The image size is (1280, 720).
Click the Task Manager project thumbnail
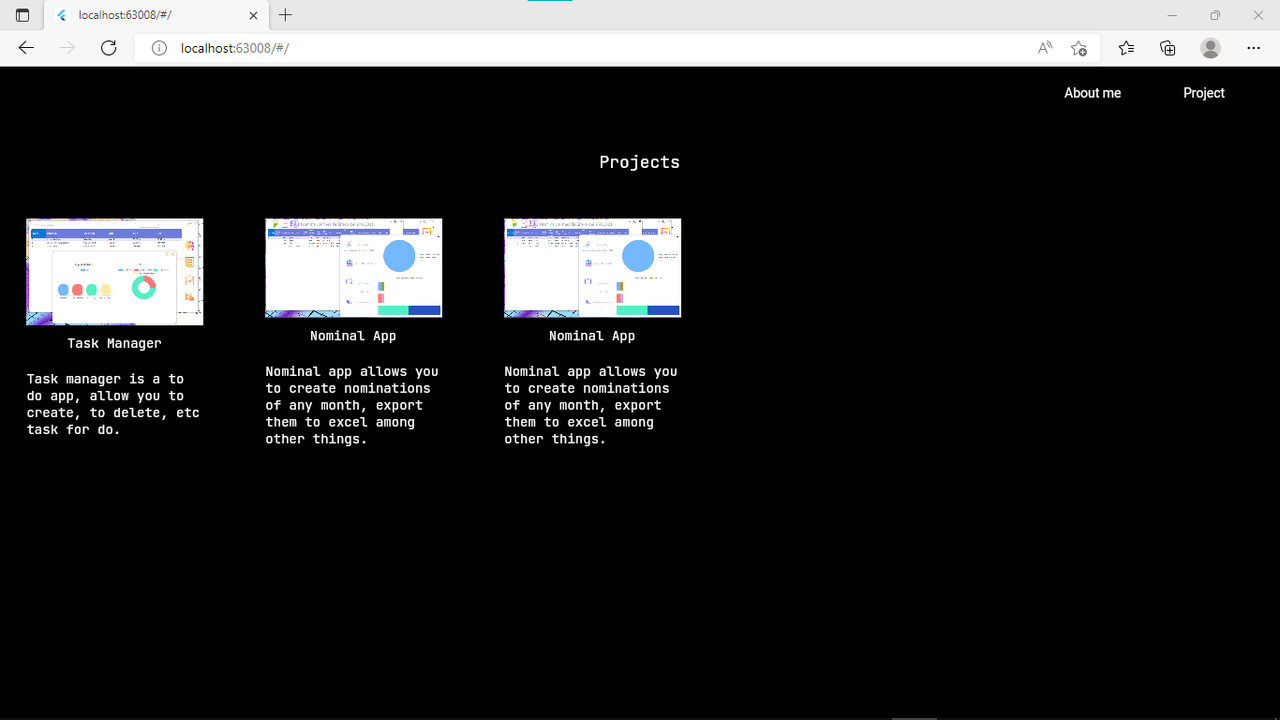coord(114,271)
